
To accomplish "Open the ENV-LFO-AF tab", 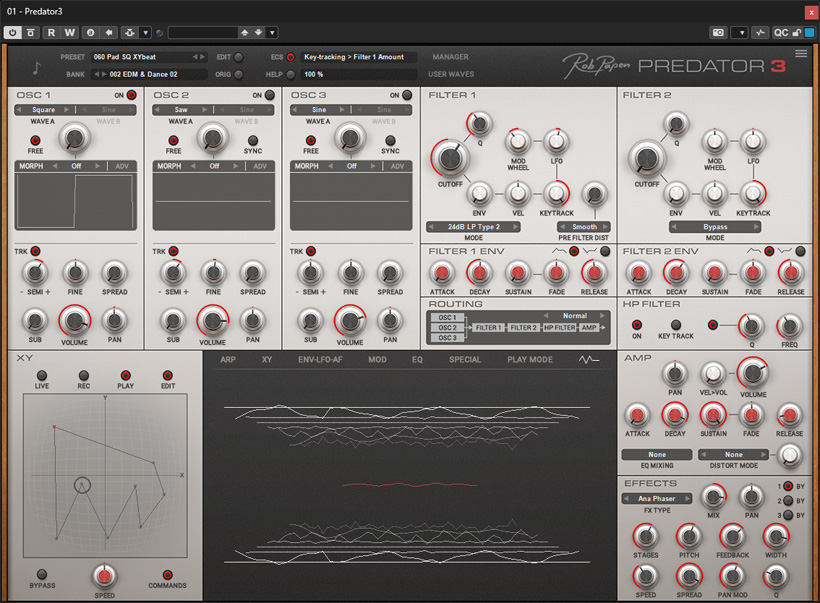I will click(x=320, y=360).
